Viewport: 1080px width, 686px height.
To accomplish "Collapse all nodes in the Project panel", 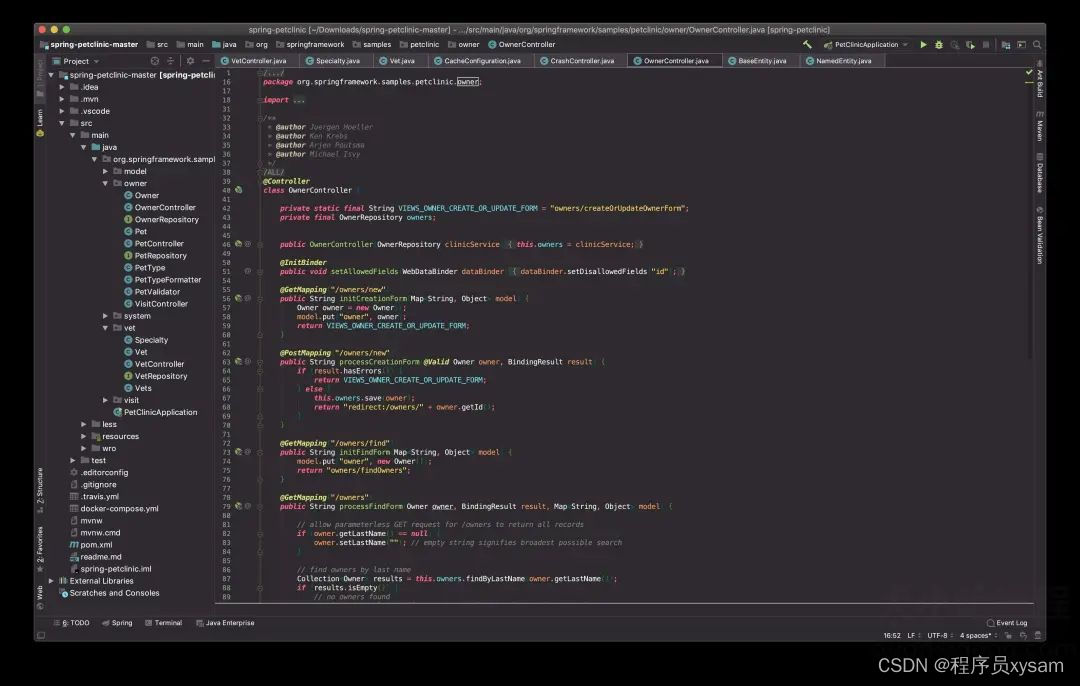I will (171, 61).
